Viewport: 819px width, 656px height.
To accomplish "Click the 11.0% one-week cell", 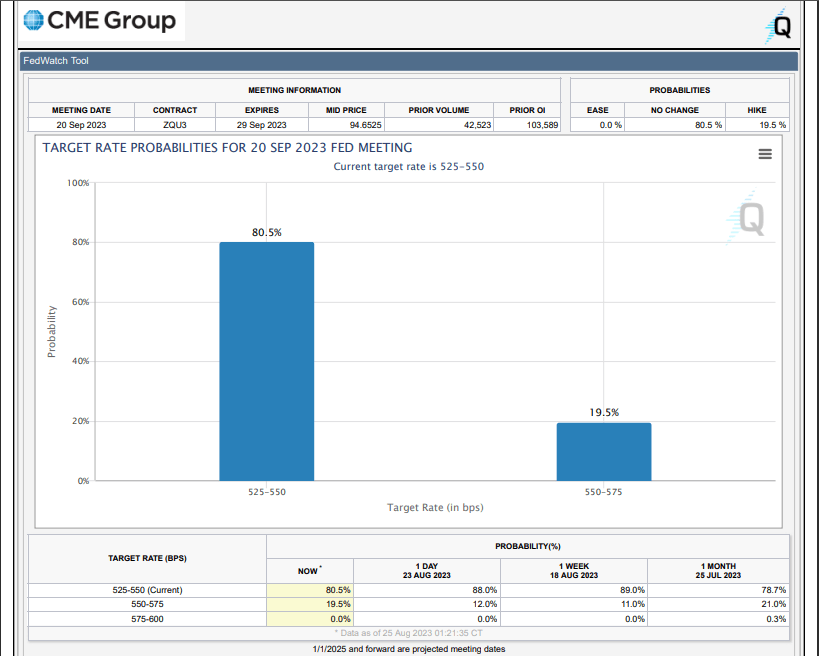I will (574, 604).
